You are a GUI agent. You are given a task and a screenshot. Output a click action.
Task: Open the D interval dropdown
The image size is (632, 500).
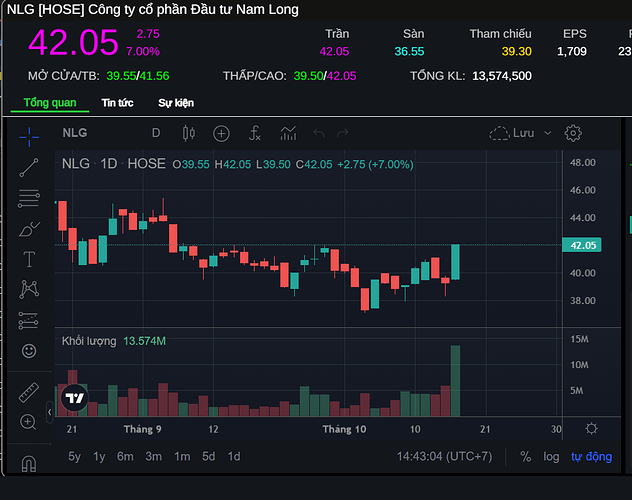tap(156, 133)
